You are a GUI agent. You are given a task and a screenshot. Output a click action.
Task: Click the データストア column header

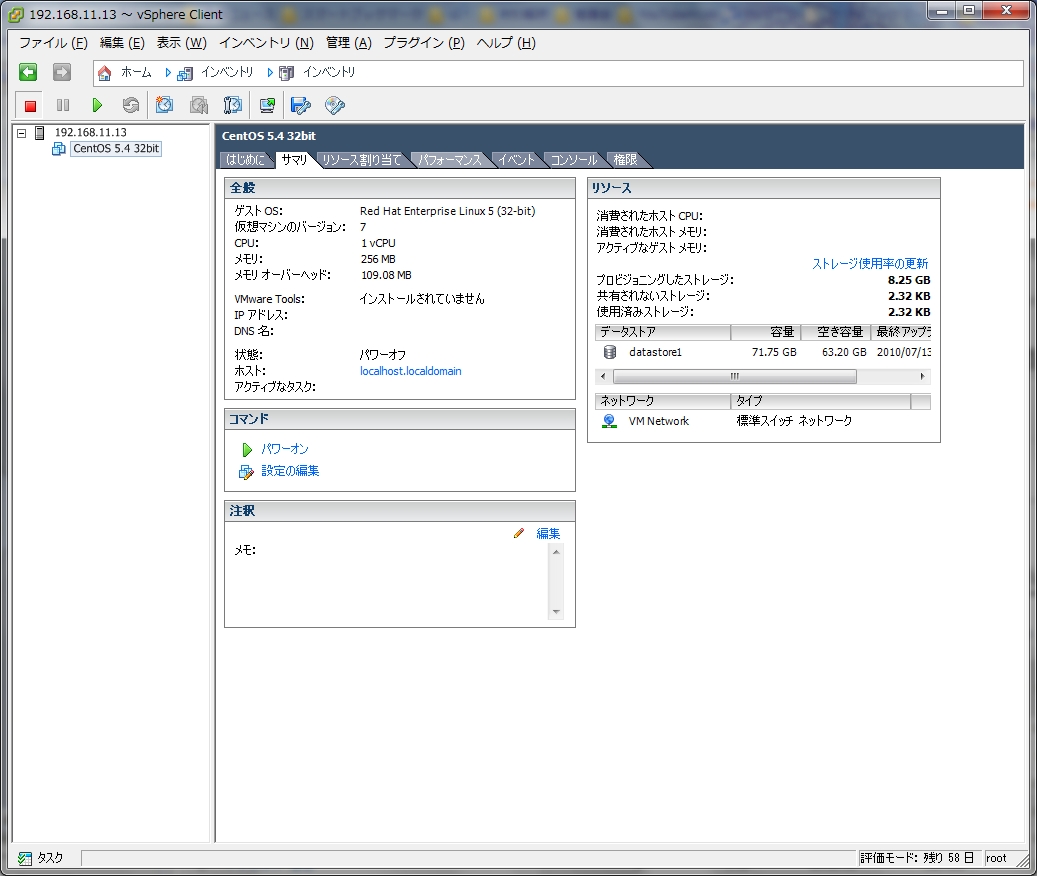(x=663, y=332)
